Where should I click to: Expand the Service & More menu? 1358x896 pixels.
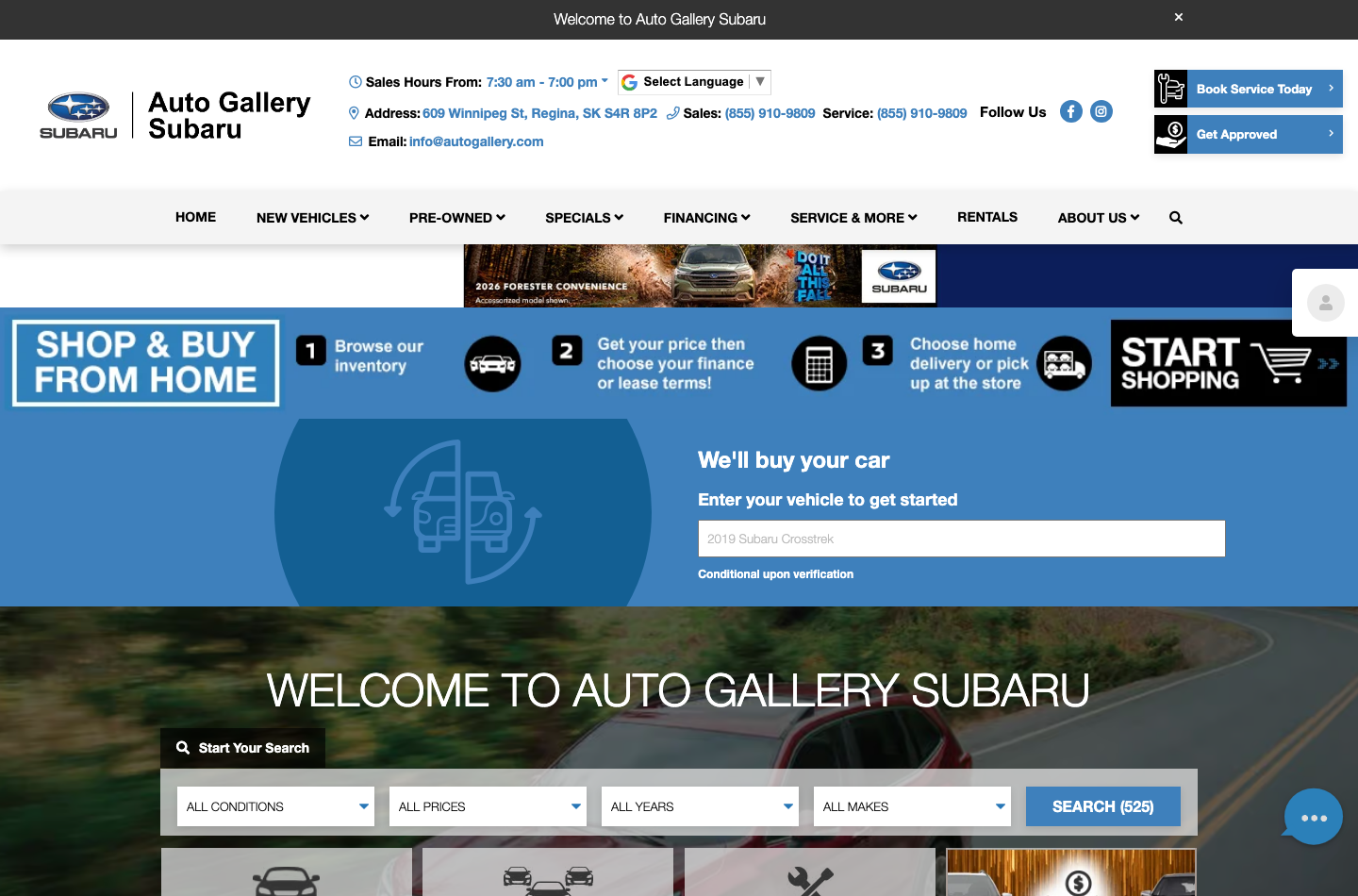tap(854, 218)
